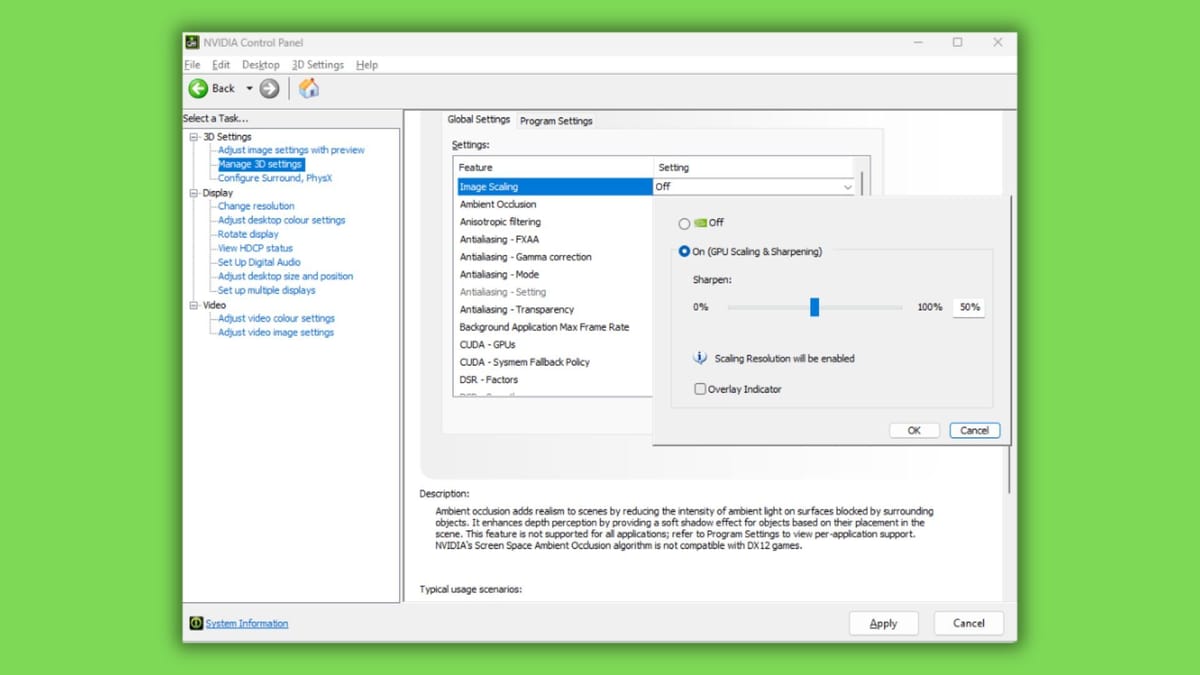This screenshot has height=675, width=1200.
Task: Click the Back navigation arrow icon
Action: tap(199, 88)
